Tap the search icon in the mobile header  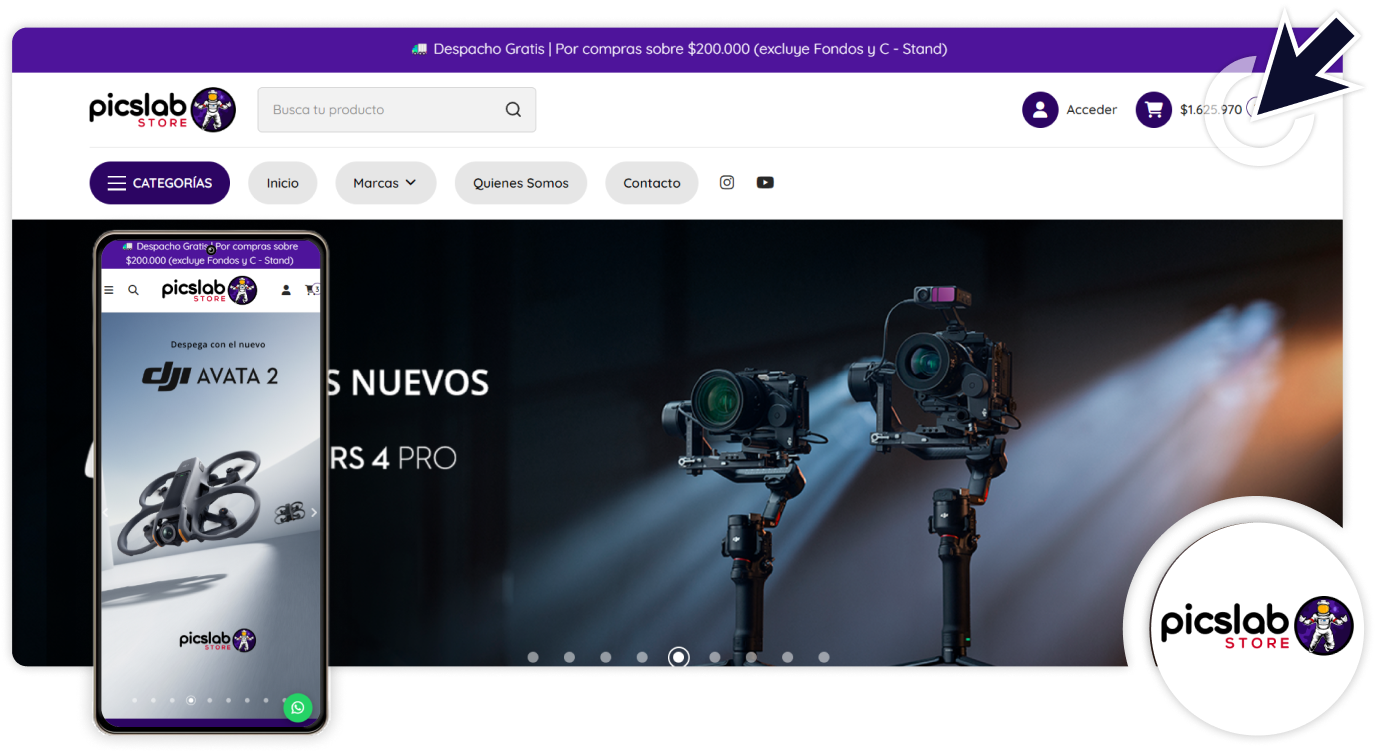[133, 290]
